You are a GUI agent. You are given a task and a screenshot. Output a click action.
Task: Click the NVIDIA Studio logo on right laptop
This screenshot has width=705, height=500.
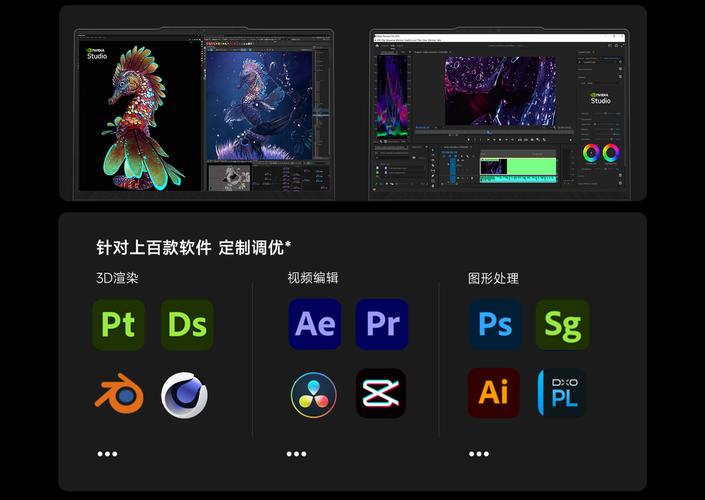600,98
